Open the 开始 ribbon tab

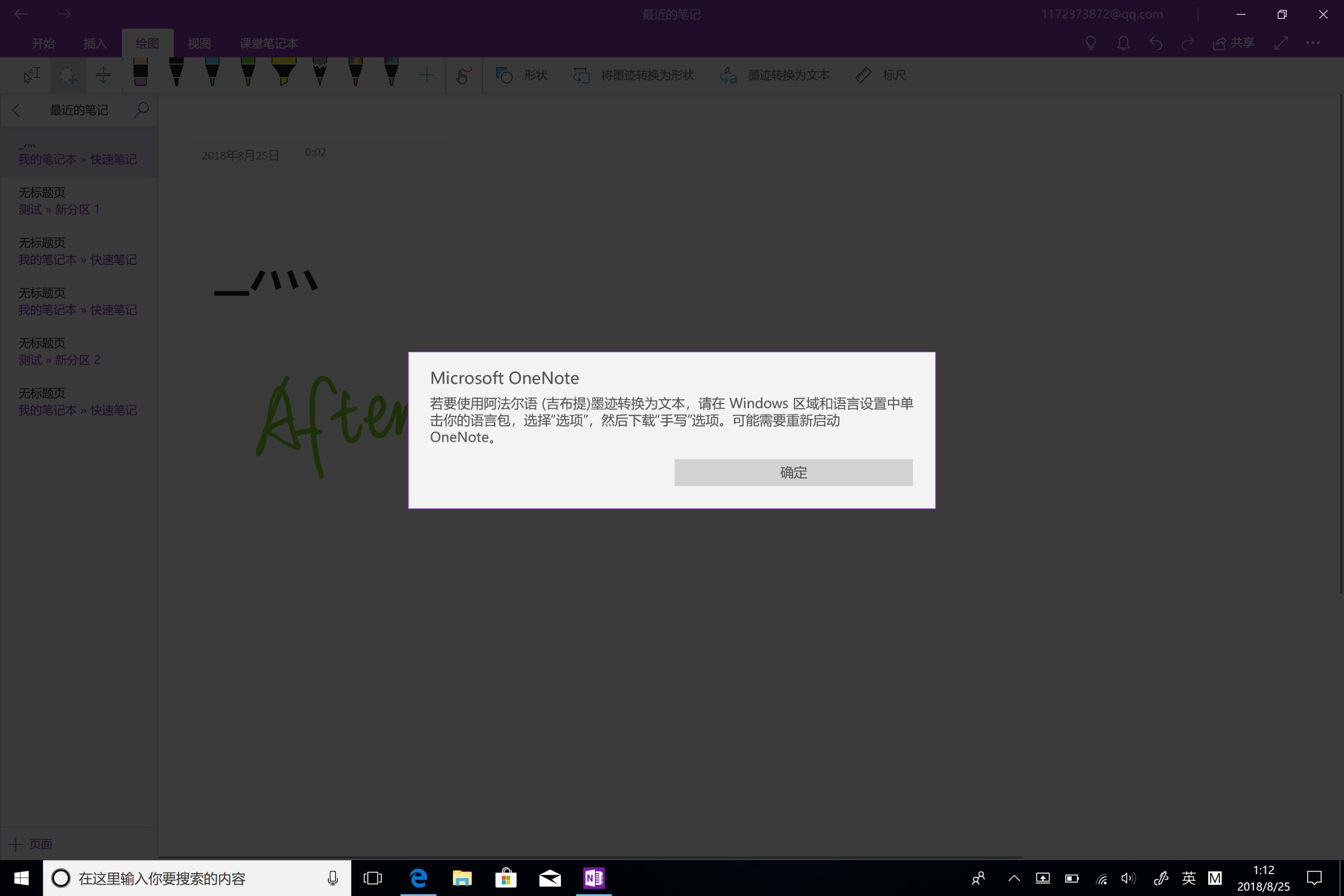43,43
